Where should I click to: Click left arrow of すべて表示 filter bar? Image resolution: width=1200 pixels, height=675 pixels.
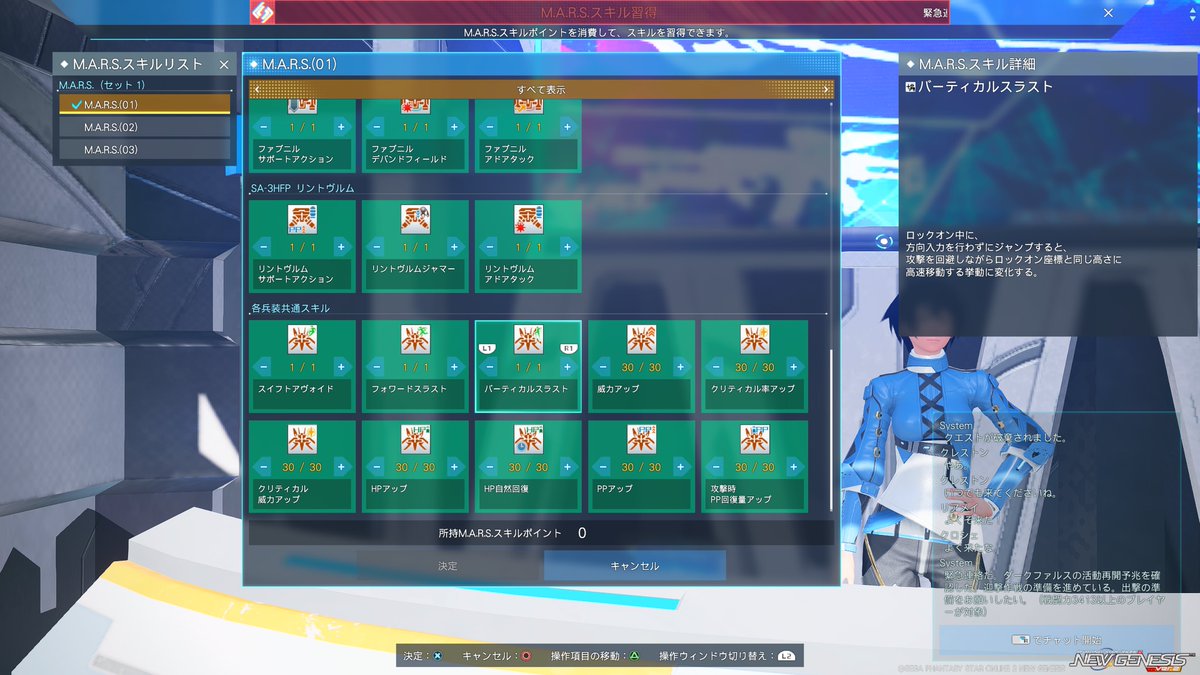pyautogui.click(x=256, y=89)
